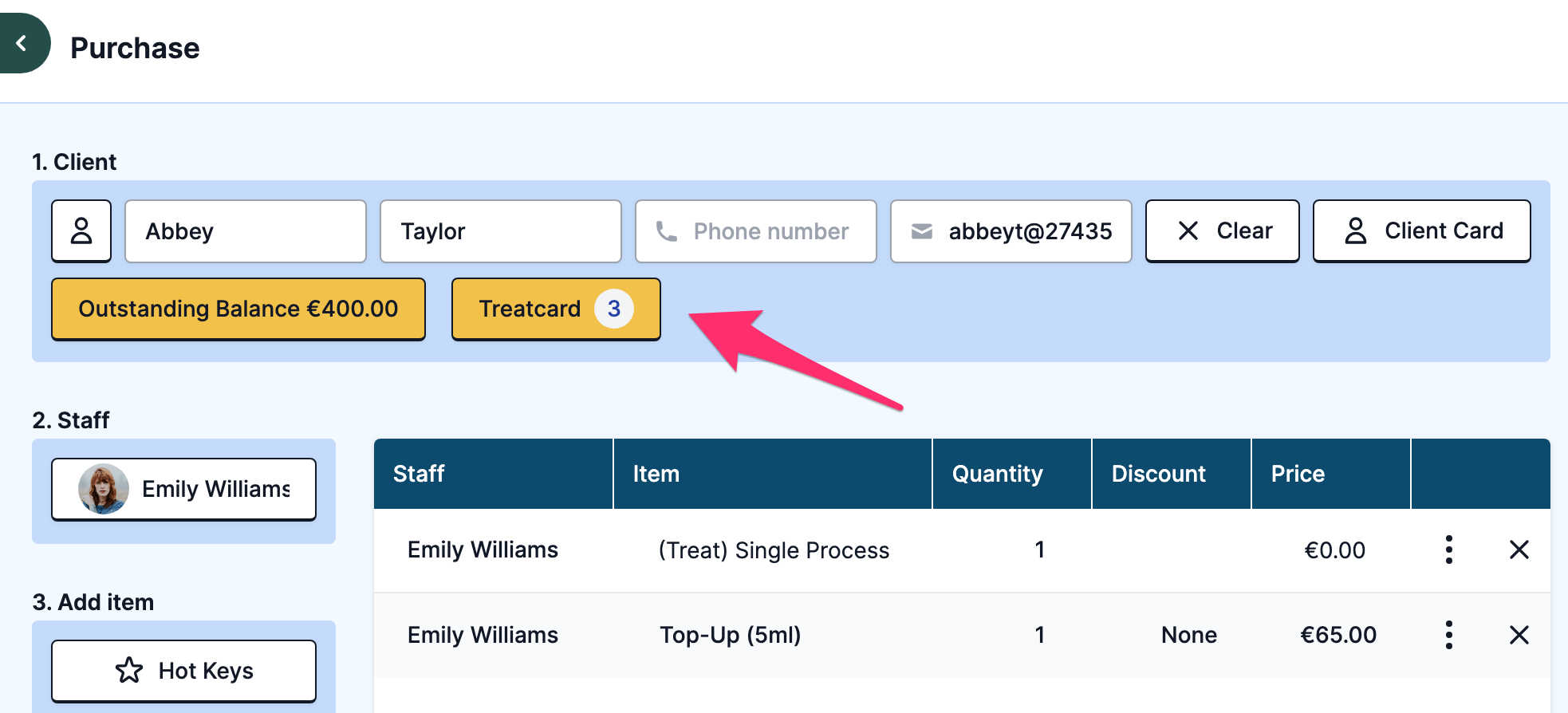This screenshot has width=1568, height=713.
Task: Click the Treatcard count badge 3
Action: [x=614, y=309]
